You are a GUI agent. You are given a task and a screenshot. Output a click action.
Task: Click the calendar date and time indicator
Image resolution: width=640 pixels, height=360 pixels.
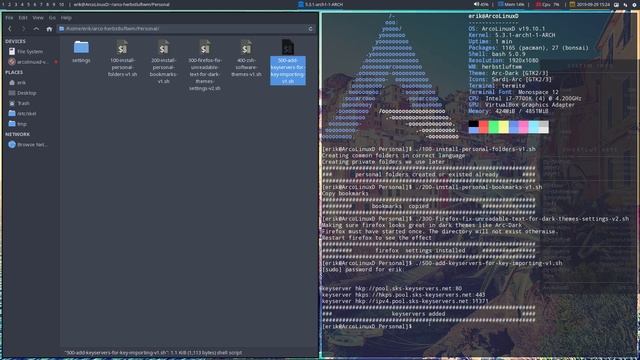pos(590,4)
